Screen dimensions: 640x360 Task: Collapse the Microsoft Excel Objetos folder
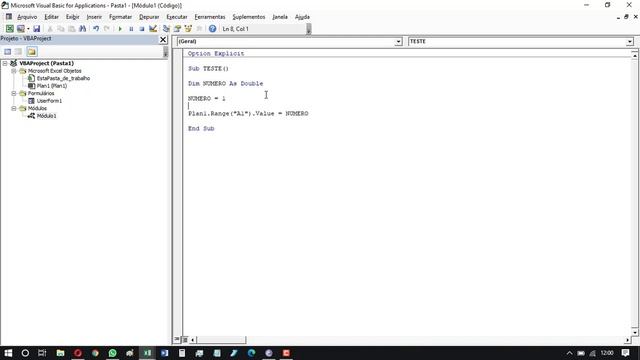(x=13, y=71)
